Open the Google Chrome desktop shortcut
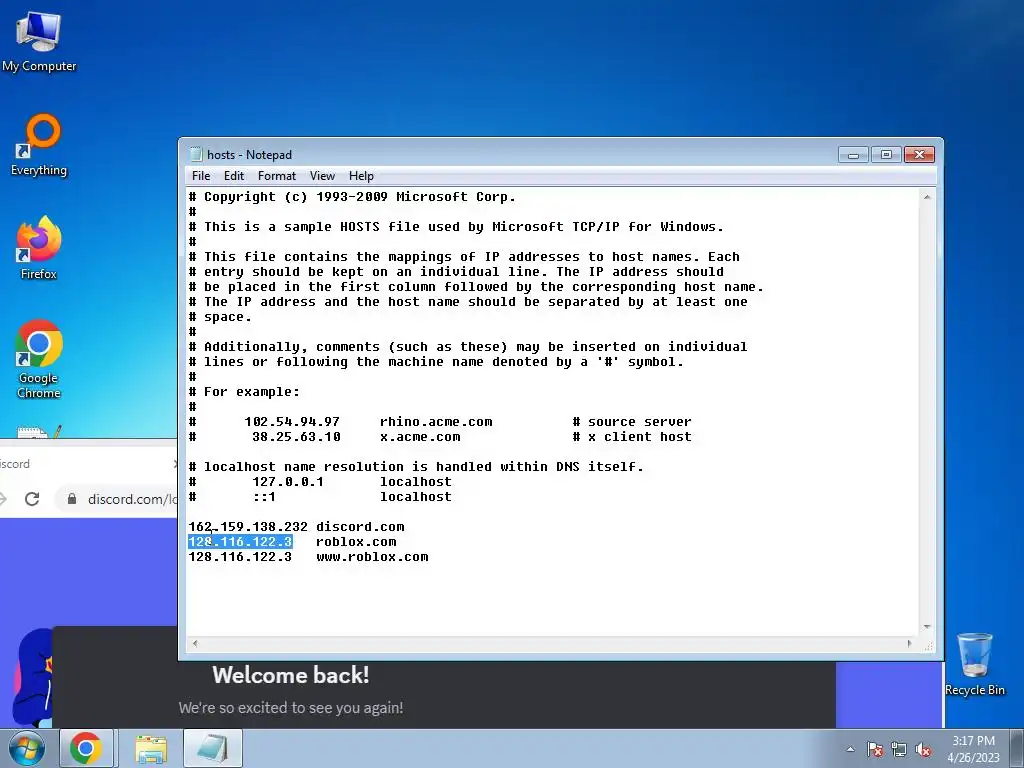Image resolution: width=1024 pixels, height=768 pixels. [39, 359]
